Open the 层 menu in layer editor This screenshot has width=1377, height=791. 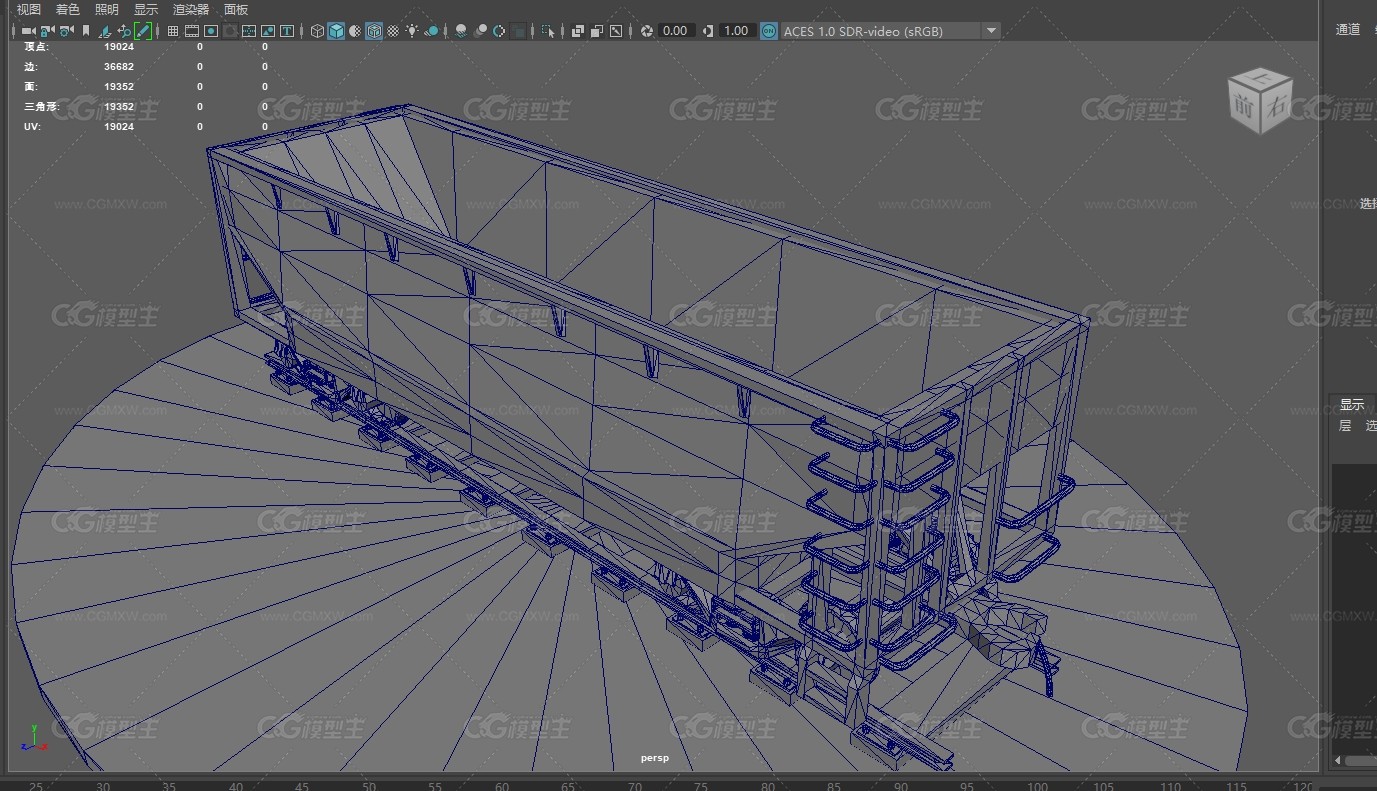1345,425
